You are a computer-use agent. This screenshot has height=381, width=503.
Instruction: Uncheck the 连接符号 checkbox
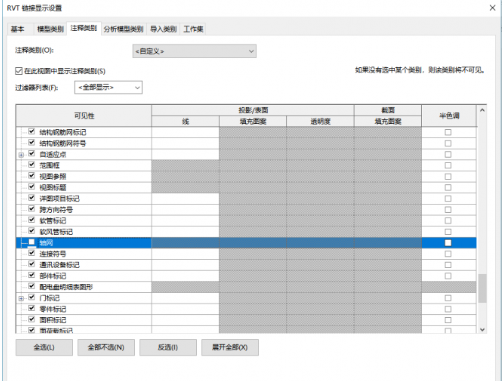click(x=32, y=253)
